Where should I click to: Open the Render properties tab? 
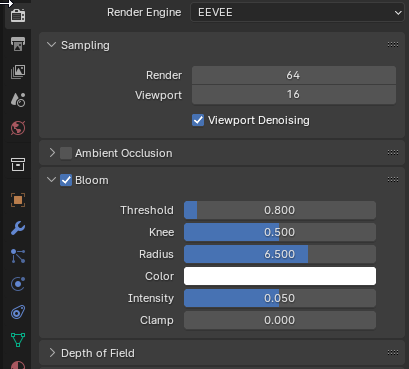tap(18, 15)
